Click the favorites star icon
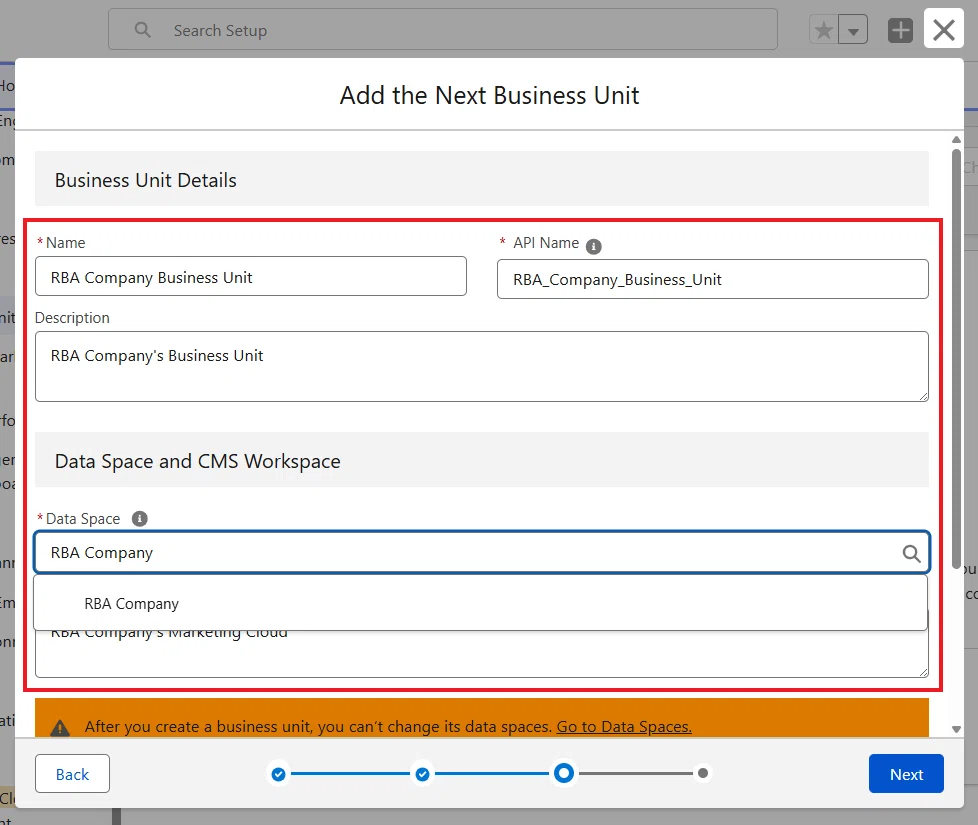The width and height of the screenshot is (978, 825). (823, 30)
